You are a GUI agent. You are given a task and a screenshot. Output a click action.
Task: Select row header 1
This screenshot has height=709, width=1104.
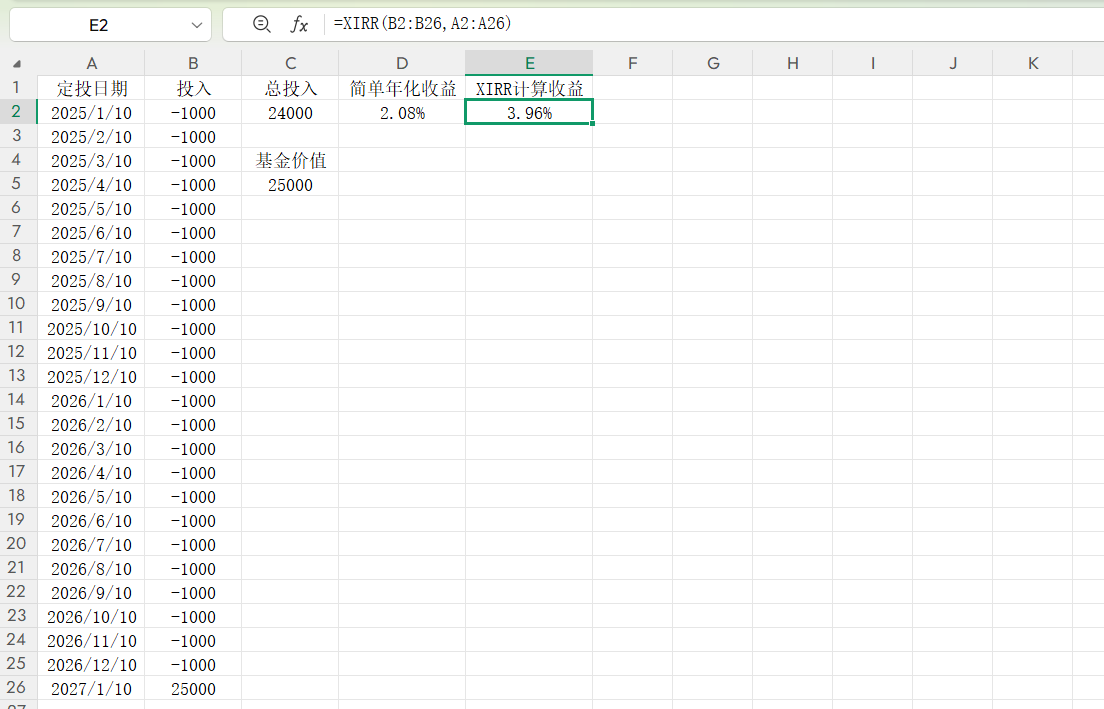(x=16, y=88)
